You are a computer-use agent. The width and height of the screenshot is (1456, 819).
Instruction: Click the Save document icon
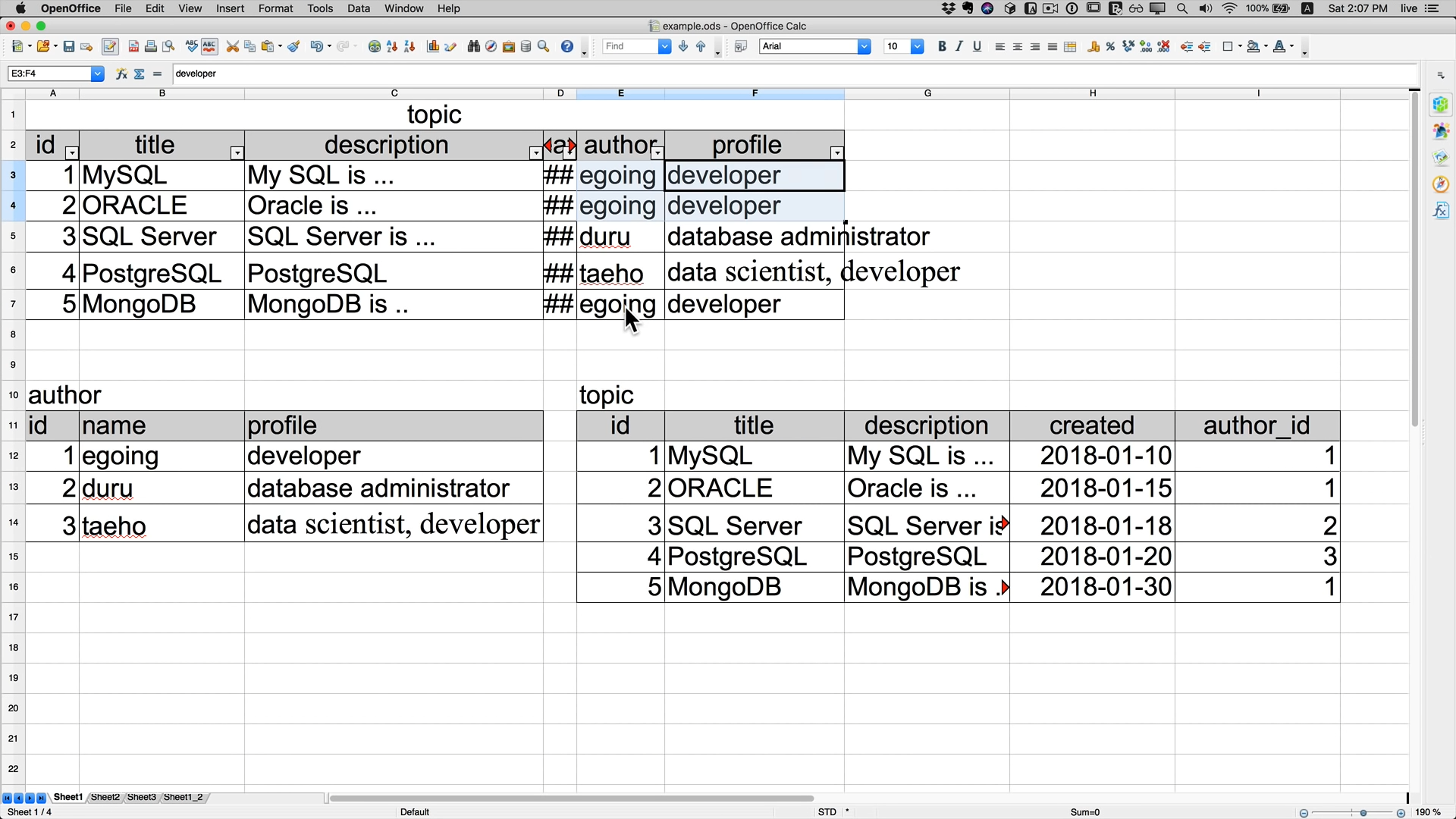coord(69,47)
